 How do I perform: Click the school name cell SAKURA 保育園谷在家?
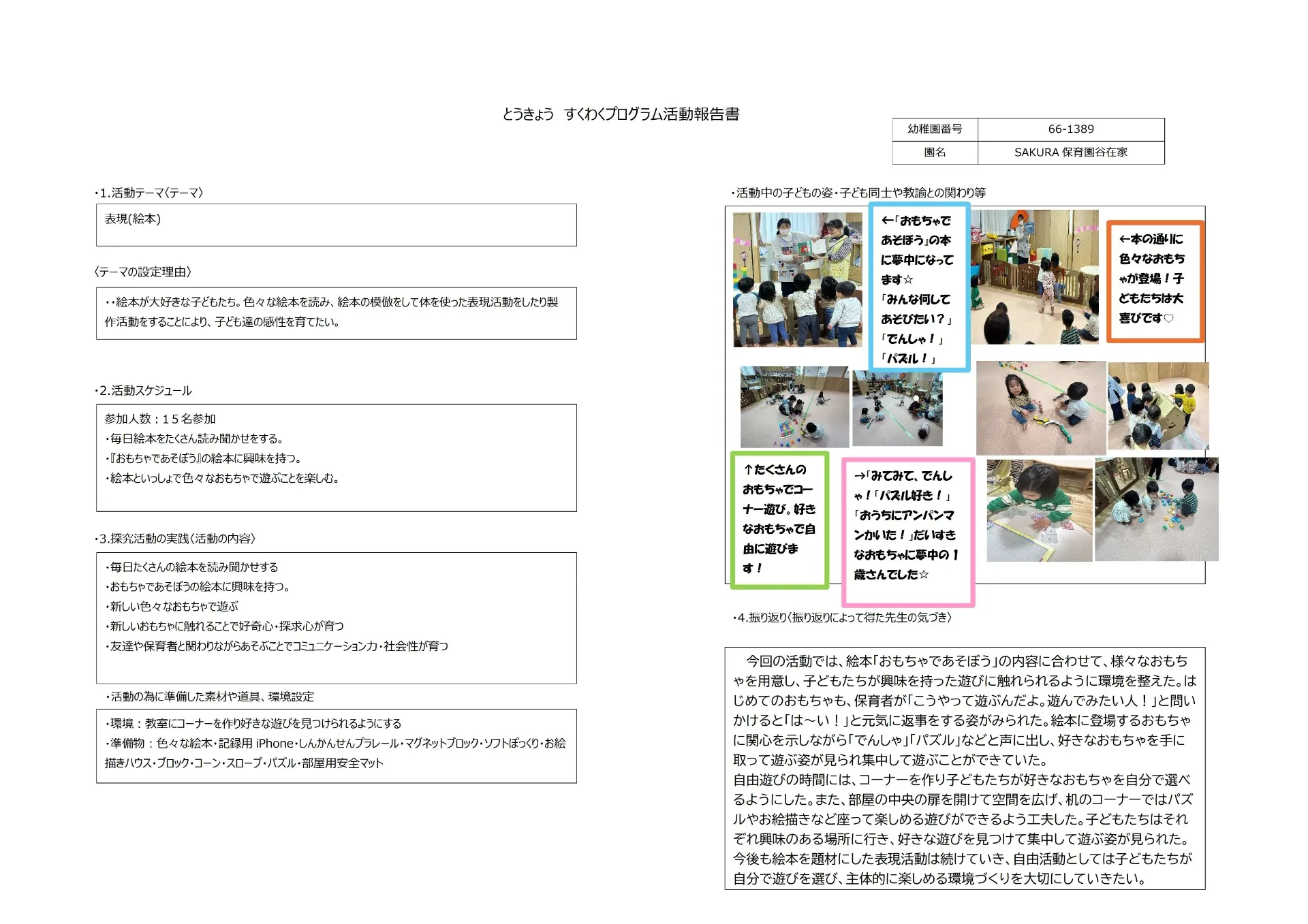[x=1070, y=153]
